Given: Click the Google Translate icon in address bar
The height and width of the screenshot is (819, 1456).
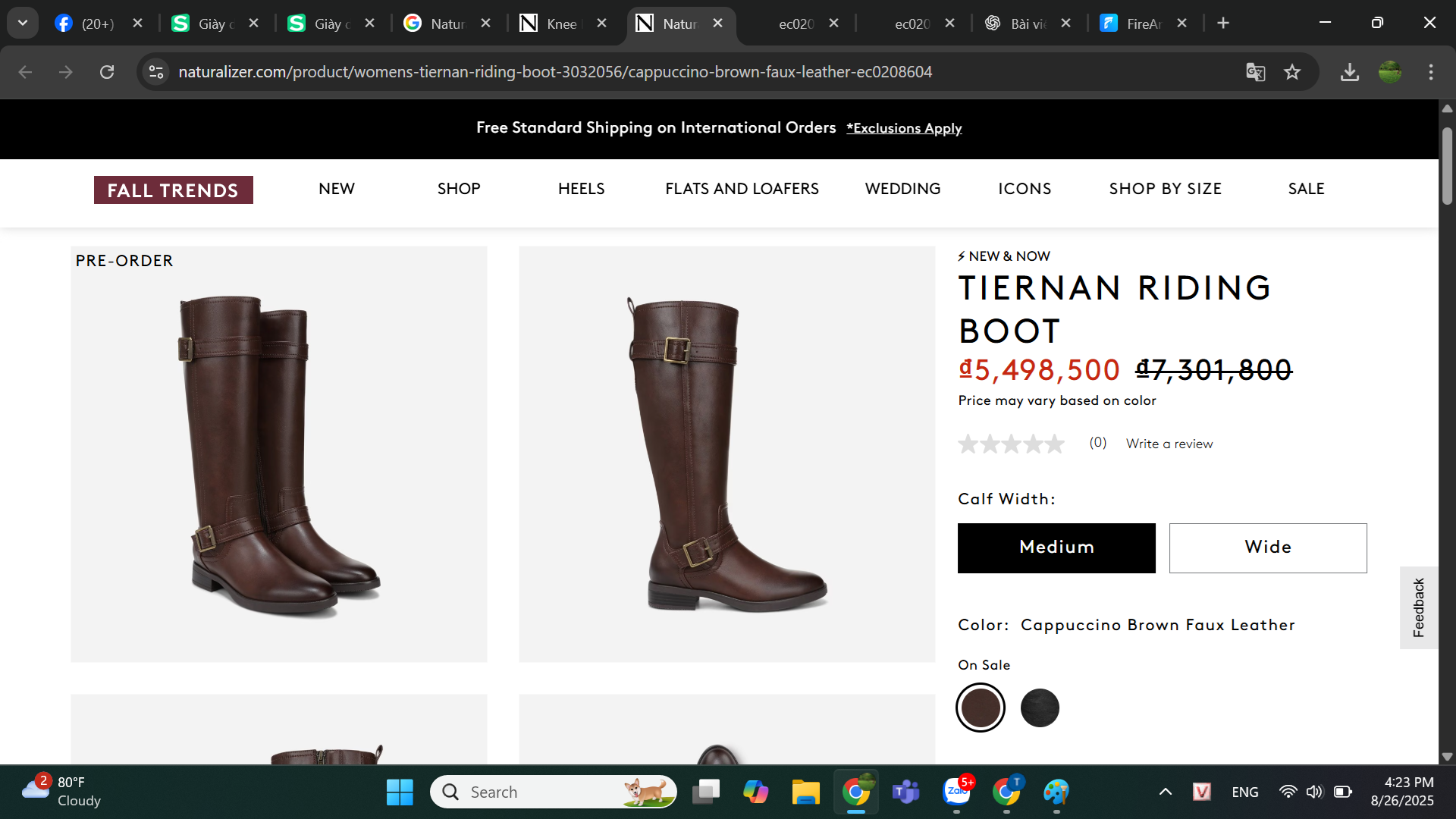Looking at the screenshot, I should click(x=1255, y=72).
